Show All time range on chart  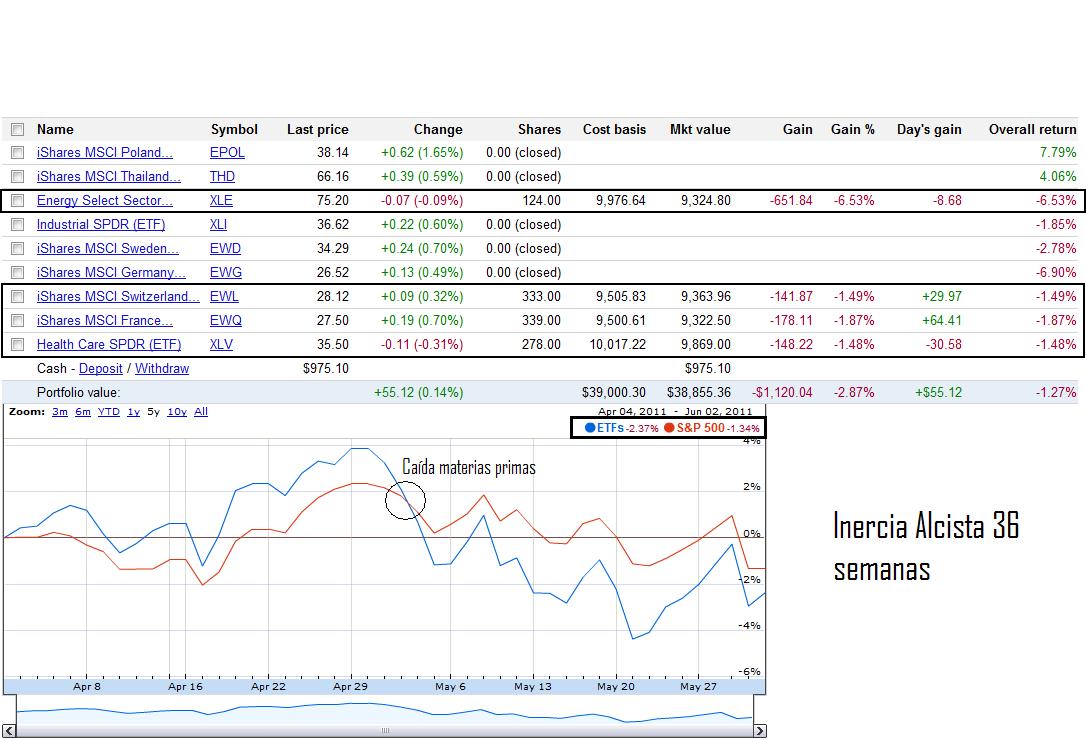point(201,412)
